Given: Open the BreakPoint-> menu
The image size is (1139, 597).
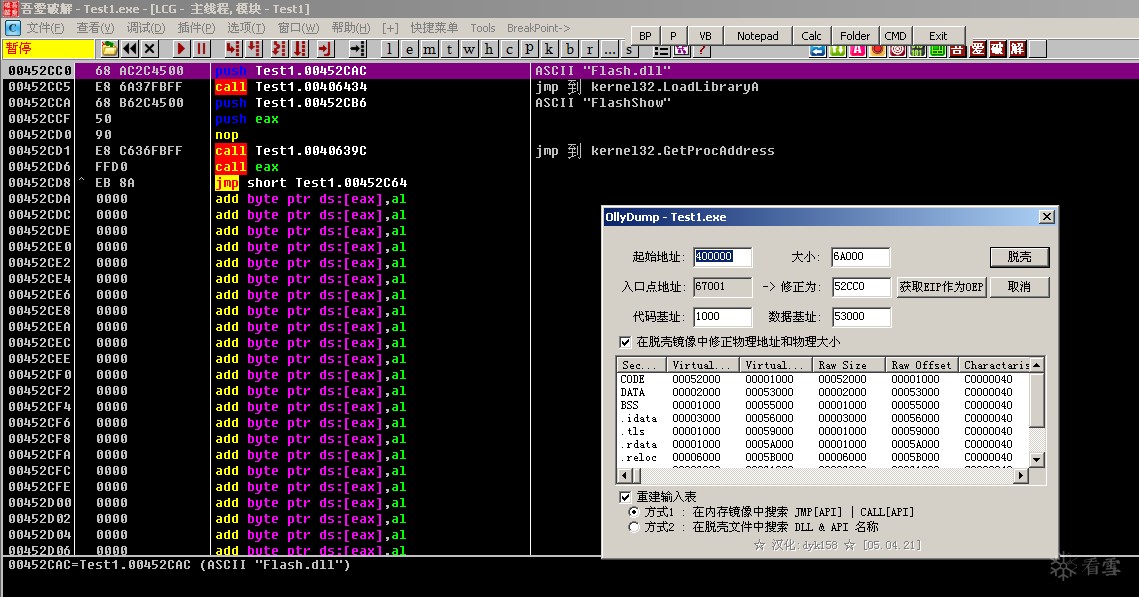Looking at the screenshot, I should coord(538,28).
